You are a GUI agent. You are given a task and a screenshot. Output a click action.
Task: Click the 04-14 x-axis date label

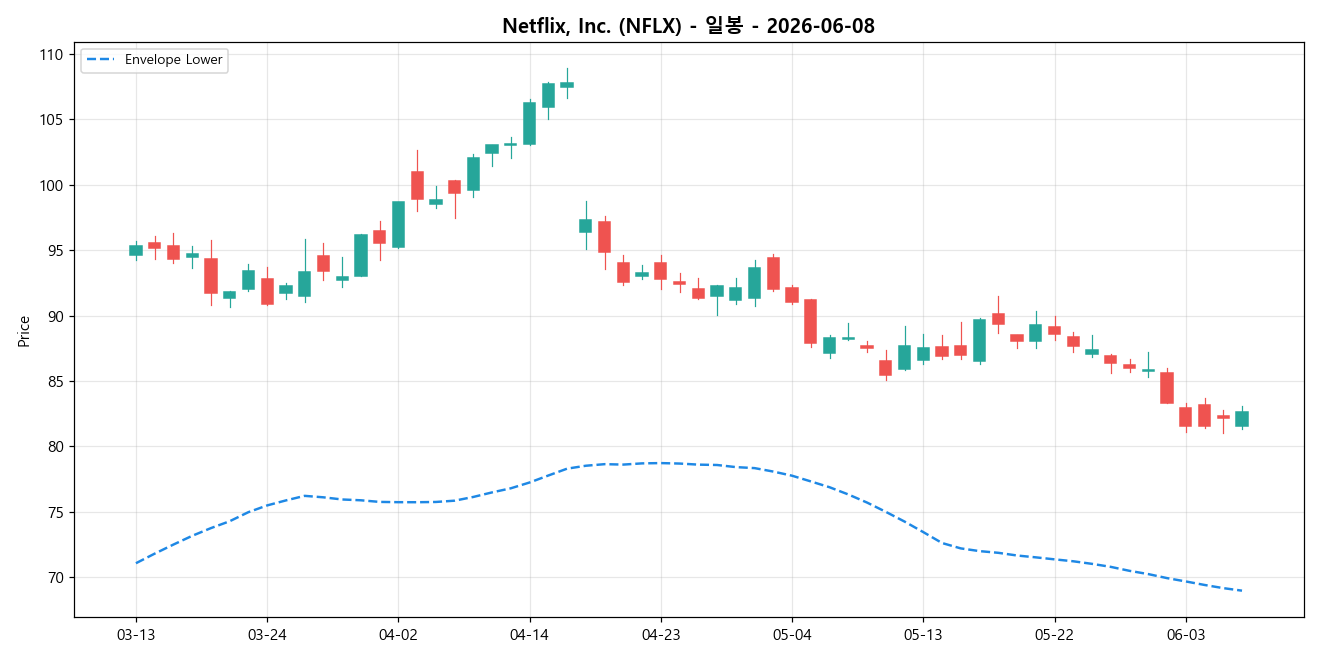pos(529,635)
